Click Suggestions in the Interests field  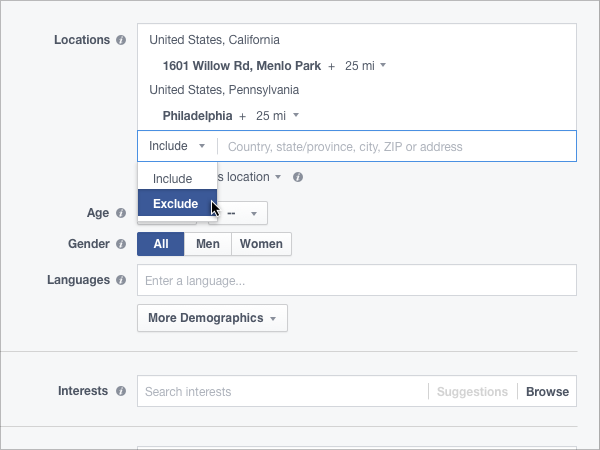click(472, 392)
